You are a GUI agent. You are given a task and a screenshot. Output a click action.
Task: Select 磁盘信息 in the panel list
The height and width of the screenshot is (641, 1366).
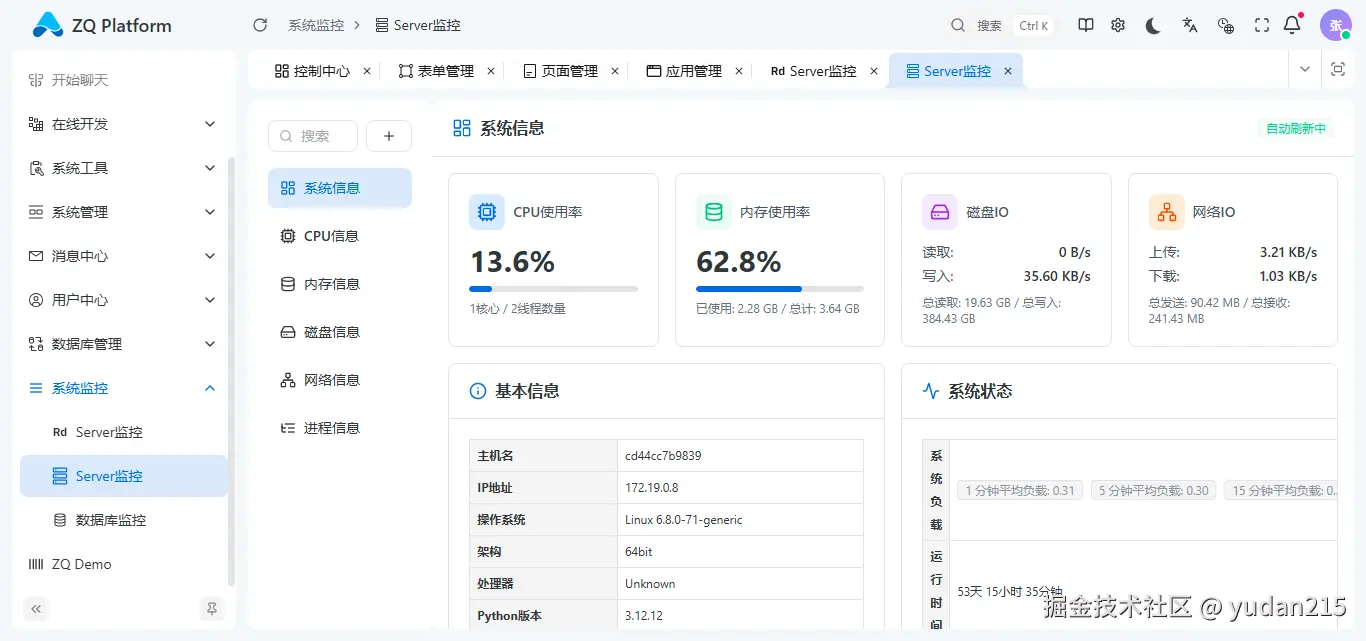(340, 332)
